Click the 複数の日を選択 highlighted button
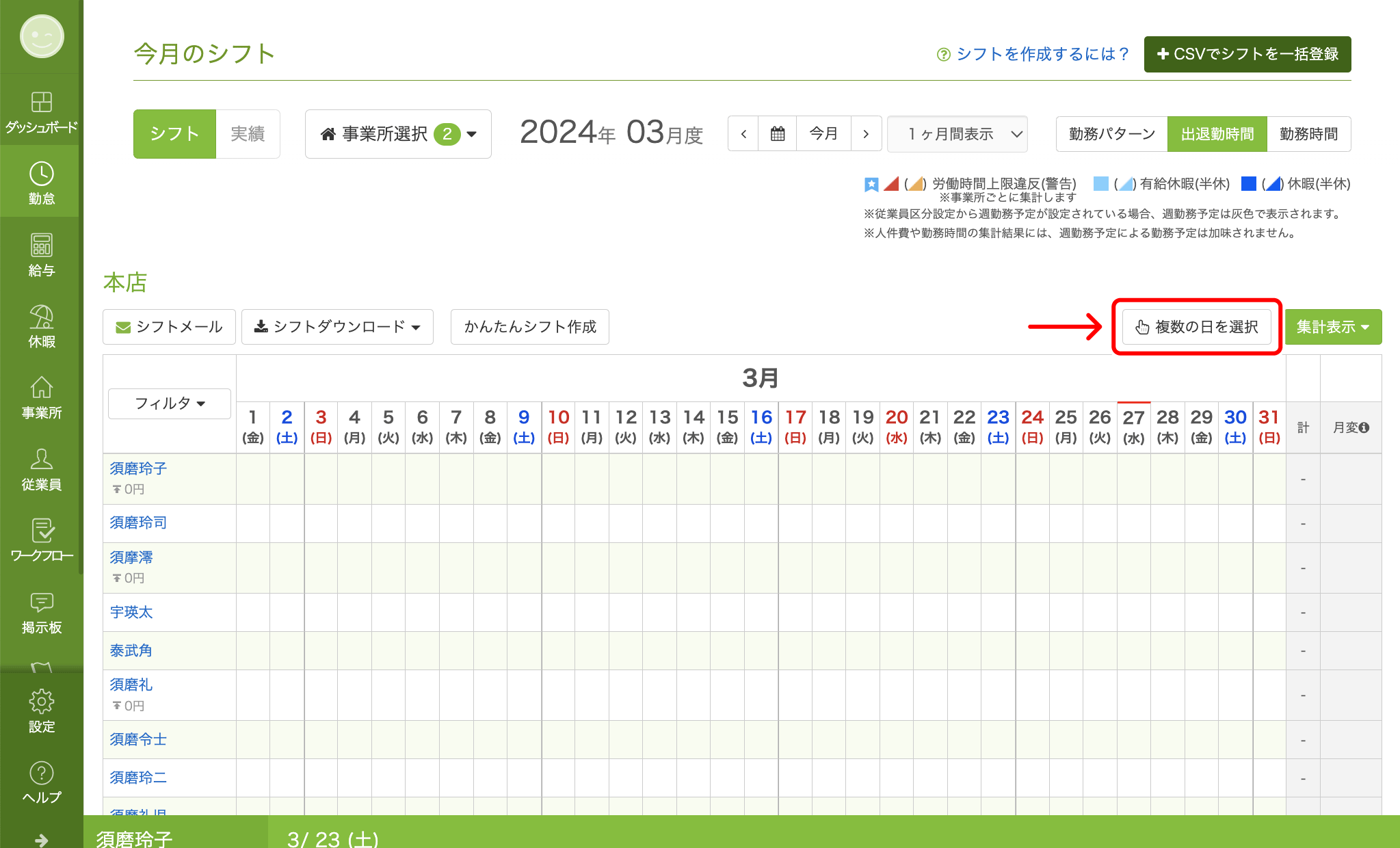This screenshot has width=1400, height=848. coord(1196,327)
